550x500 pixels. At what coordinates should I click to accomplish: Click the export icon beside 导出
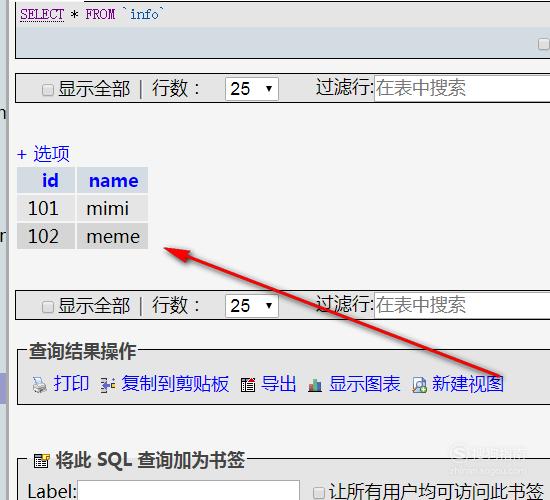pos(248,385)
